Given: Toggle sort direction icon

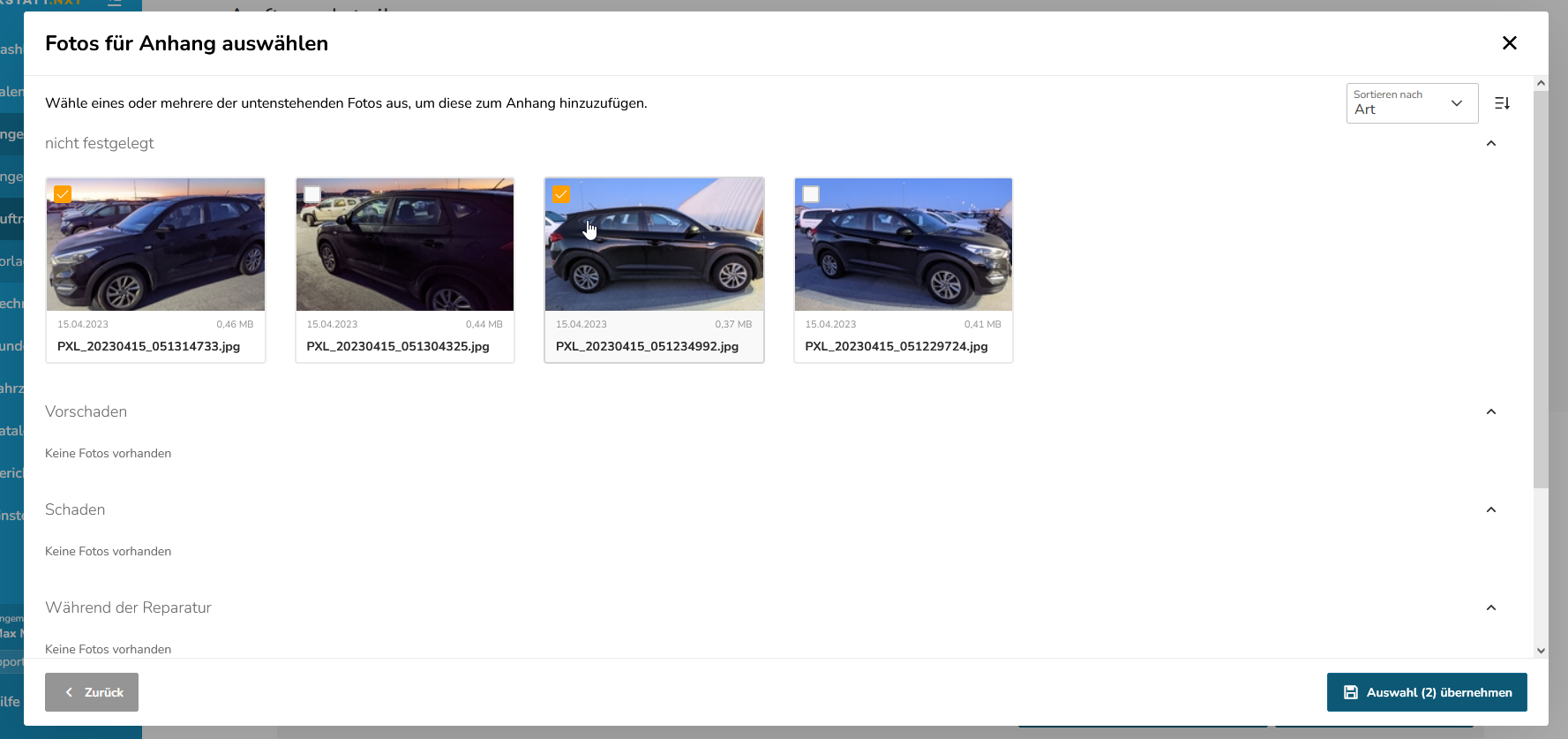Looking at the screenshot, I should pyautogui.click(x=1503, y=103).
